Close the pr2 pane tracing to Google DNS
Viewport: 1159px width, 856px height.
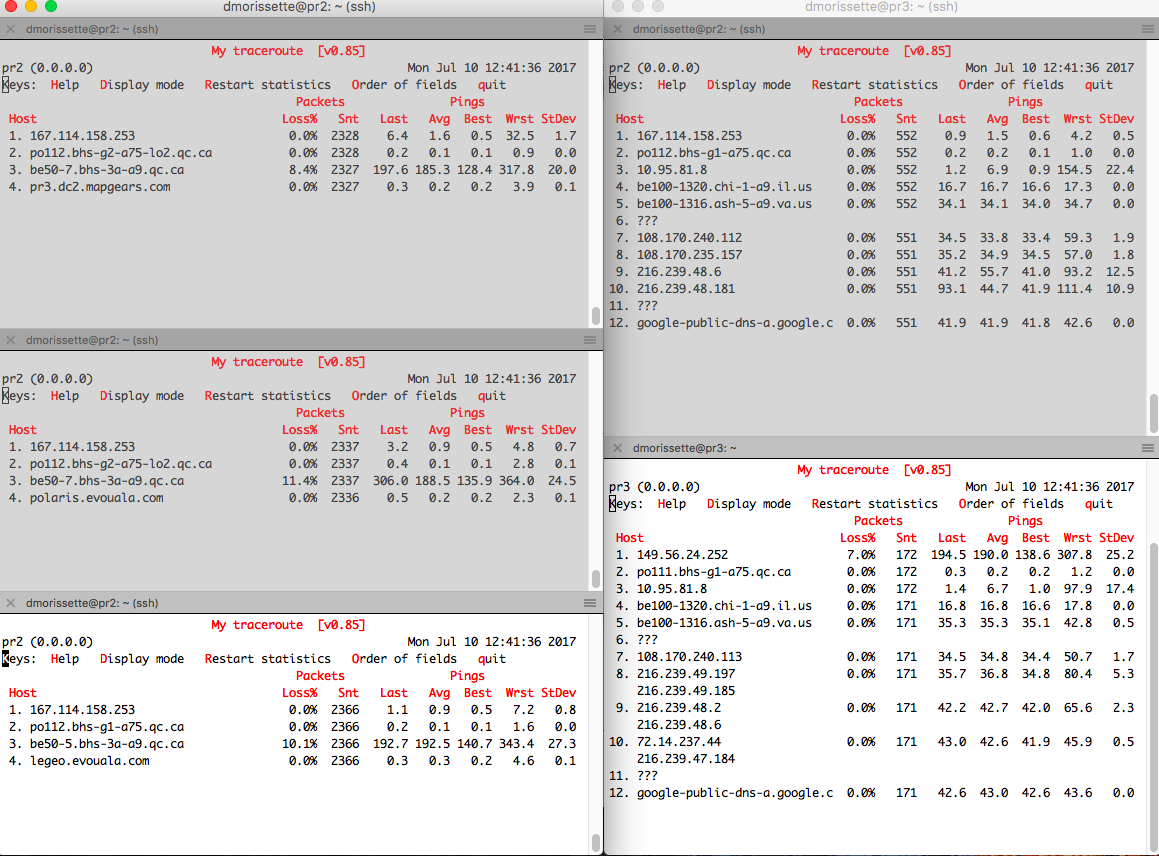617,30
